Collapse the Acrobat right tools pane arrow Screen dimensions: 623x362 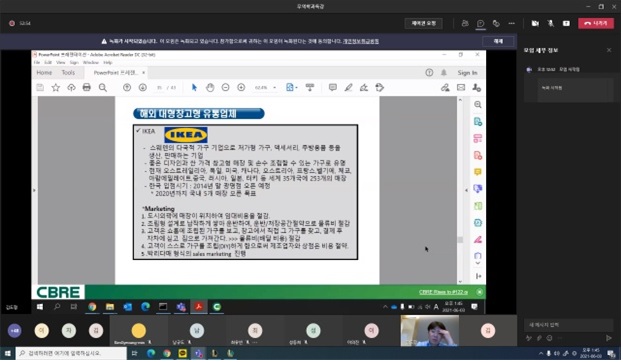(466, 190)
